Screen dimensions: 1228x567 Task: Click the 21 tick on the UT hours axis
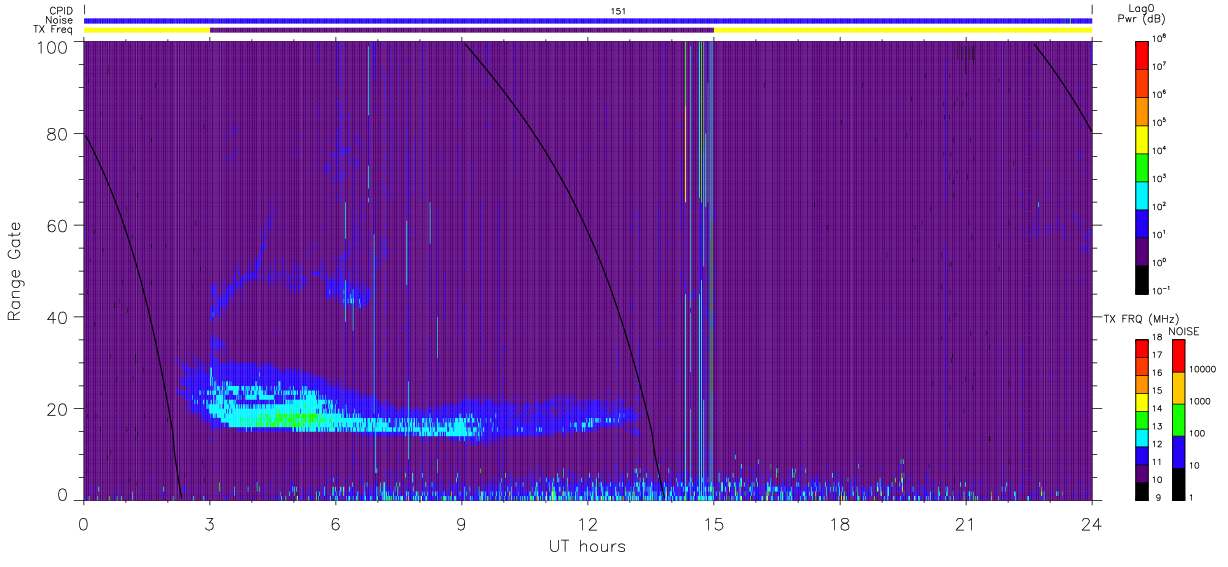(x=966, y=523)
